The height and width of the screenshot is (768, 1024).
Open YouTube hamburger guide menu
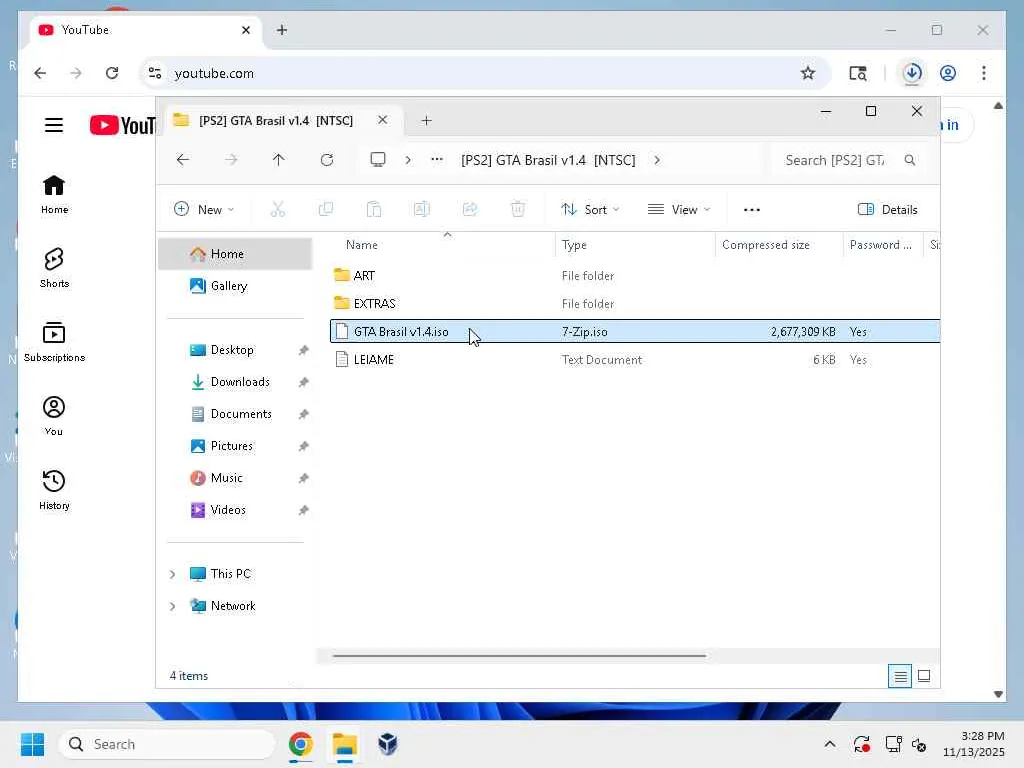[x=54, y=125]
